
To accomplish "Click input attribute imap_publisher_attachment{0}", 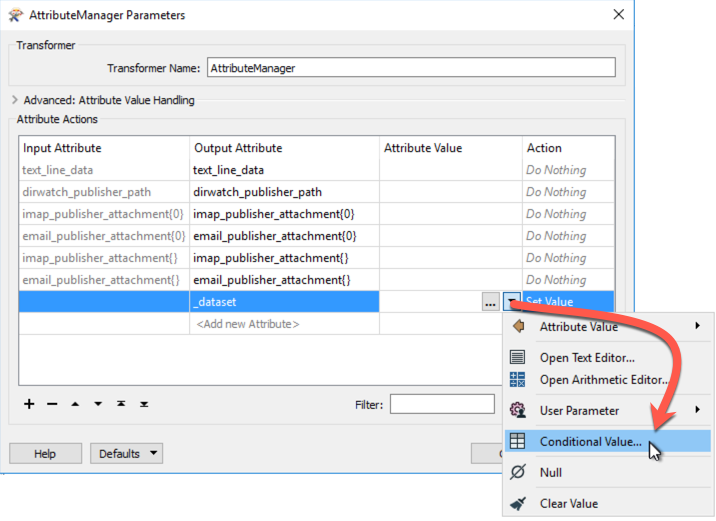I will [104, 214].
